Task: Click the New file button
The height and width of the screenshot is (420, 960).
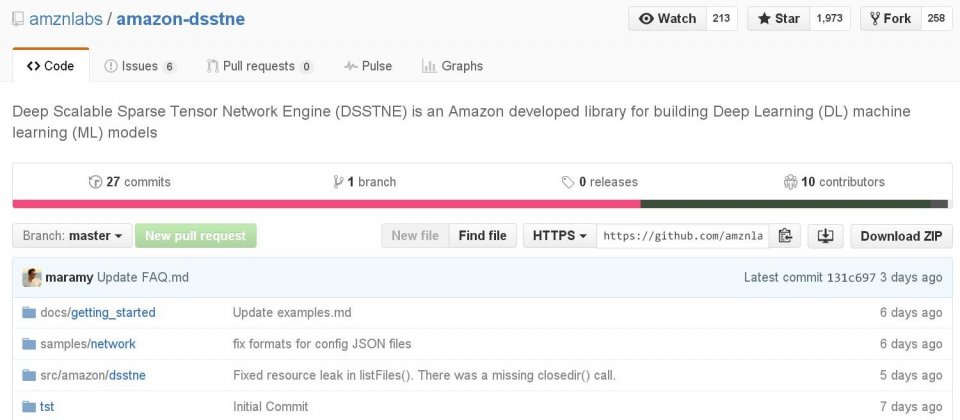Action: tap(415, 236)
